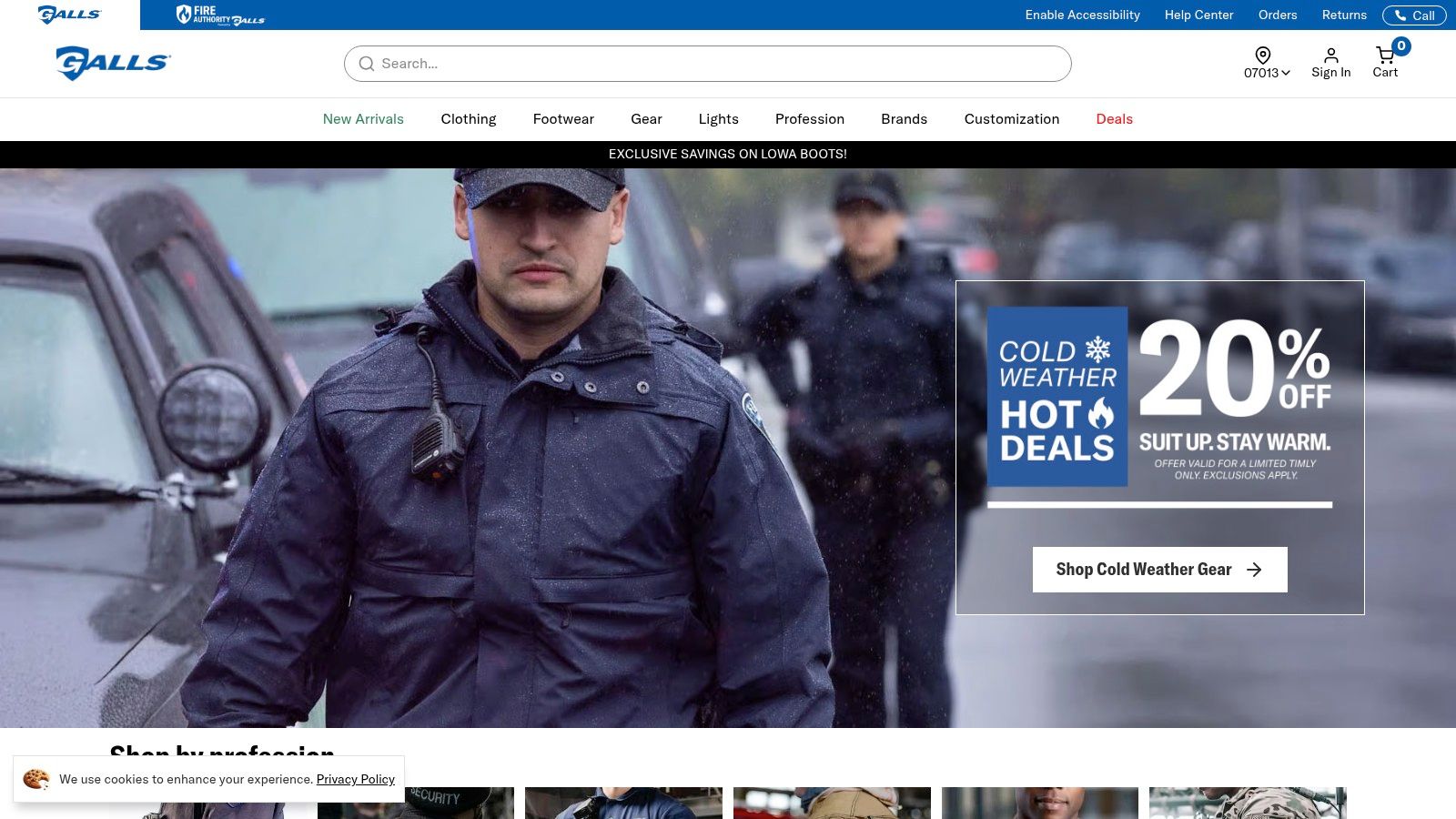Open the Fire Authority by Galls site
1456x819 pixels.
220,15
